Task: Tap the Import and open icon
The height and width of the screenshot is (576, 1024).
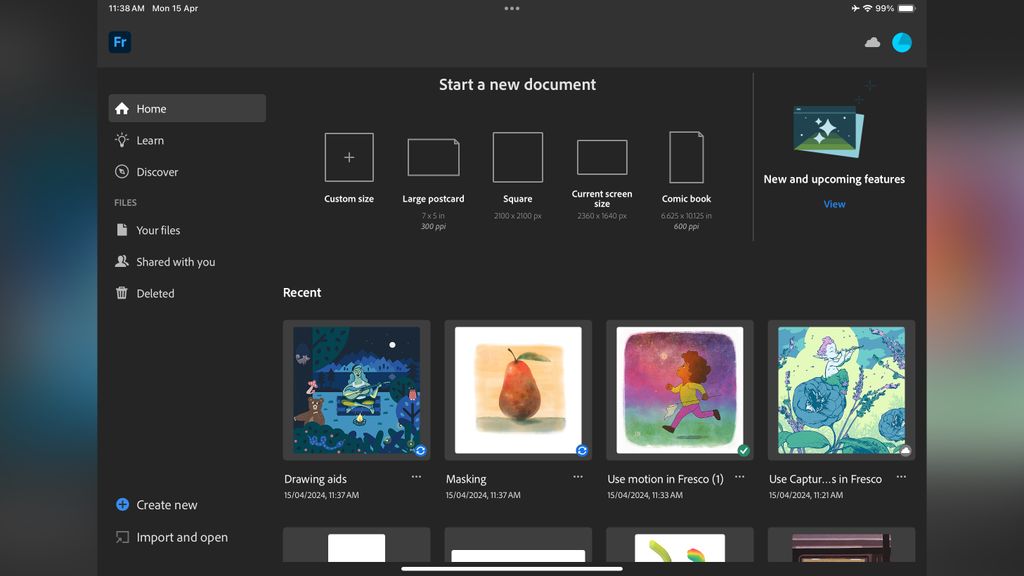Action: click(120, 537)
